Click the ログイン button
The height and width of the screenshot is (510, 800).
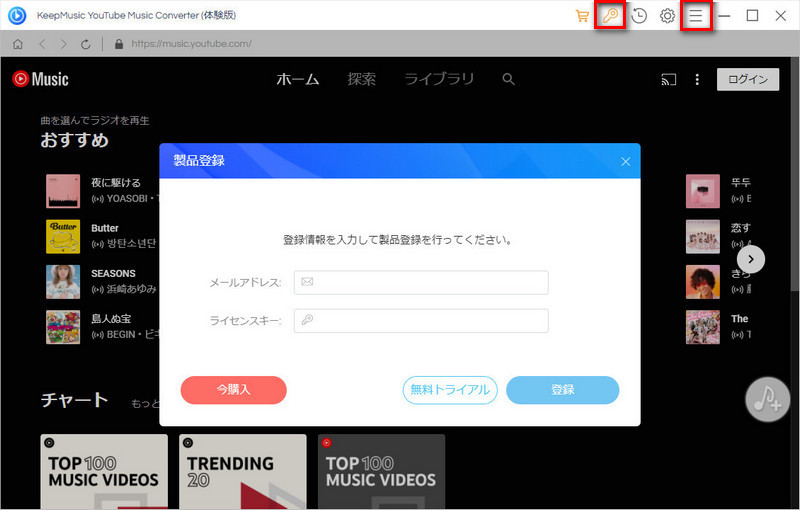[x=747, y=79]
